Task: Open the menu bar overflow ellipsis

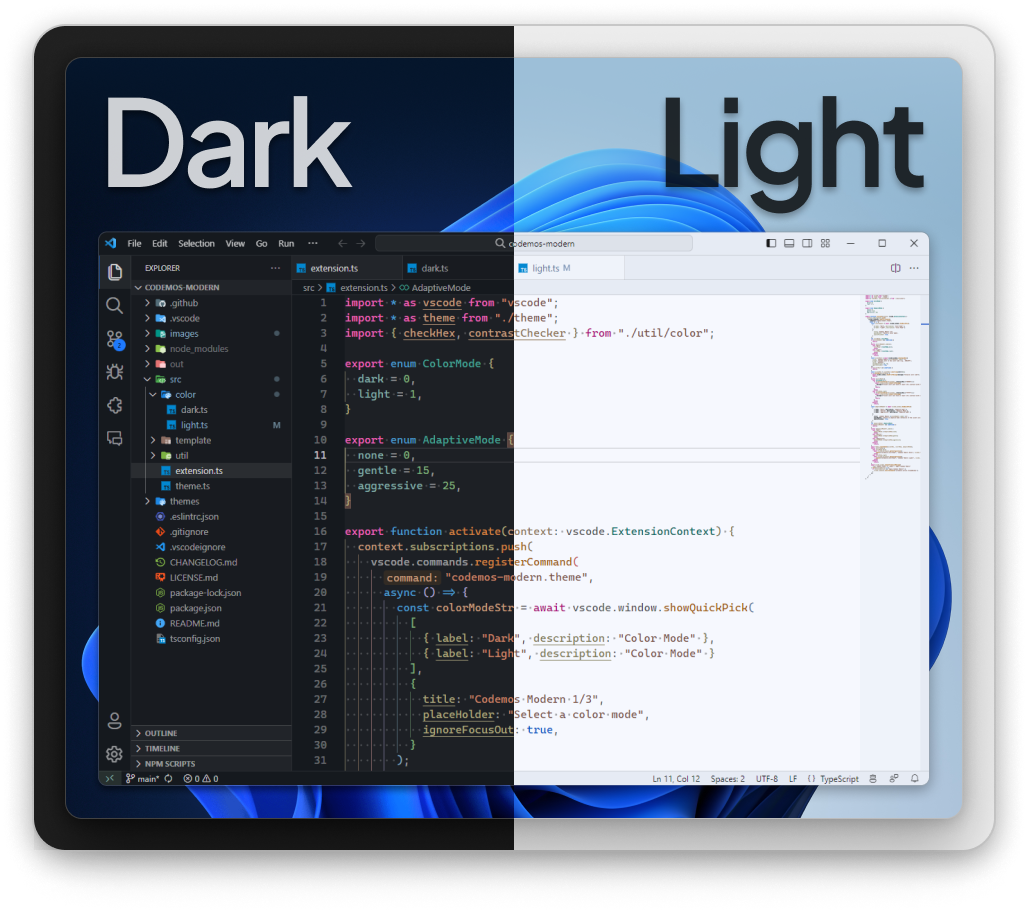Action: point(313,243)
